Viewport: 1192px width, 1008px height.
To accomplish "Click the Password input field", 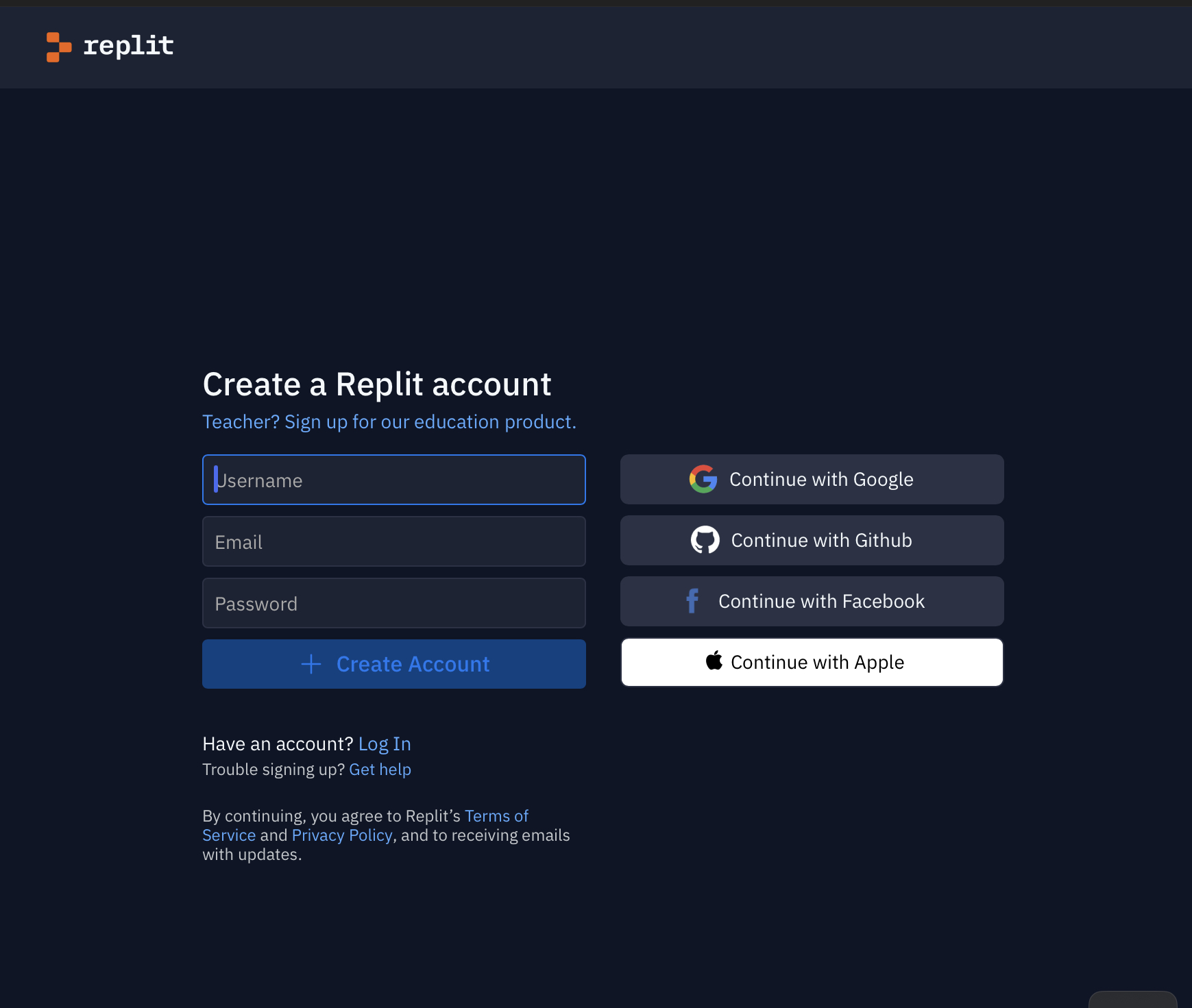I will (x=393, y=603).
